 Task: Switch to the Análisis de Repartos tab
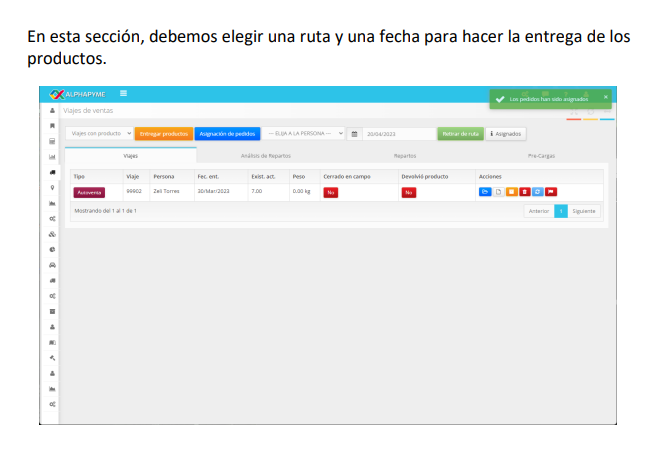click(264, 156)
